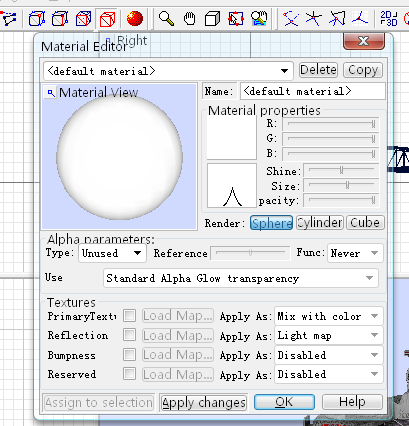
Task: Click the Material View magnifier icon
Action: pos(51,93)
